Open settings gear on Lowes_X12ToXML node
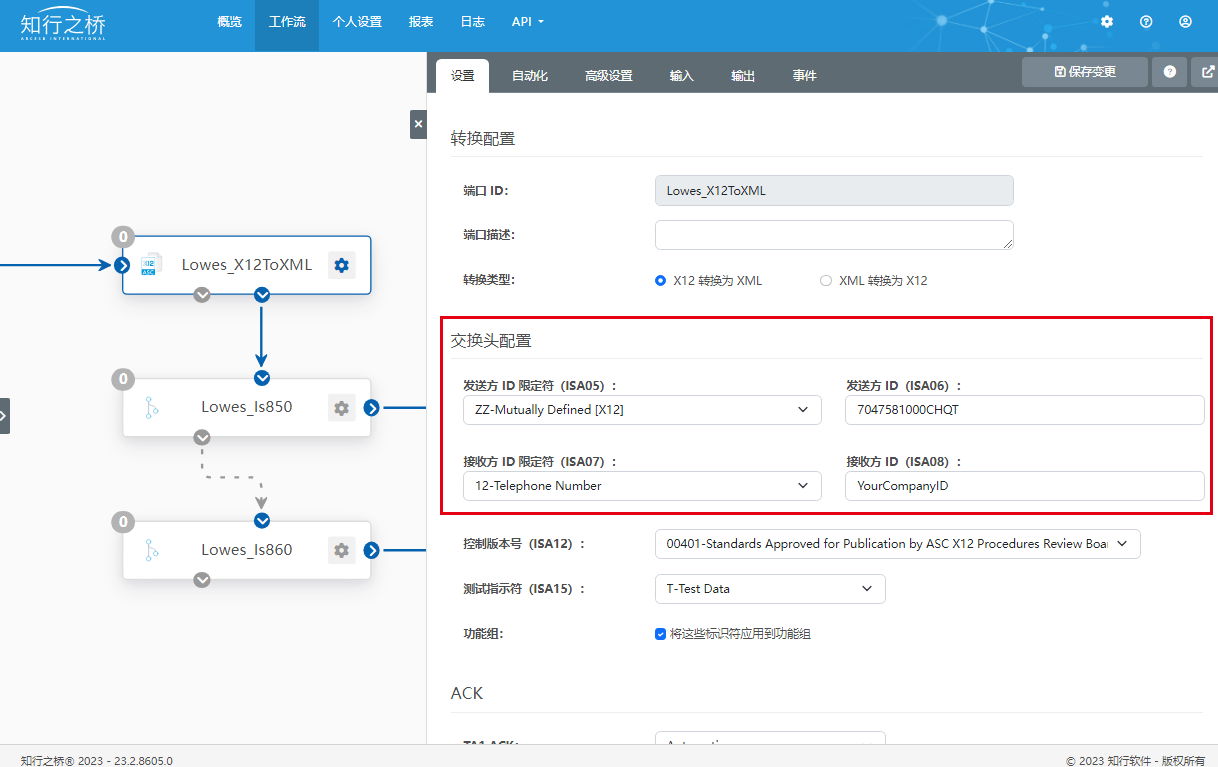The width and height of the screenshot is (1218, 767). click(342, 265)
